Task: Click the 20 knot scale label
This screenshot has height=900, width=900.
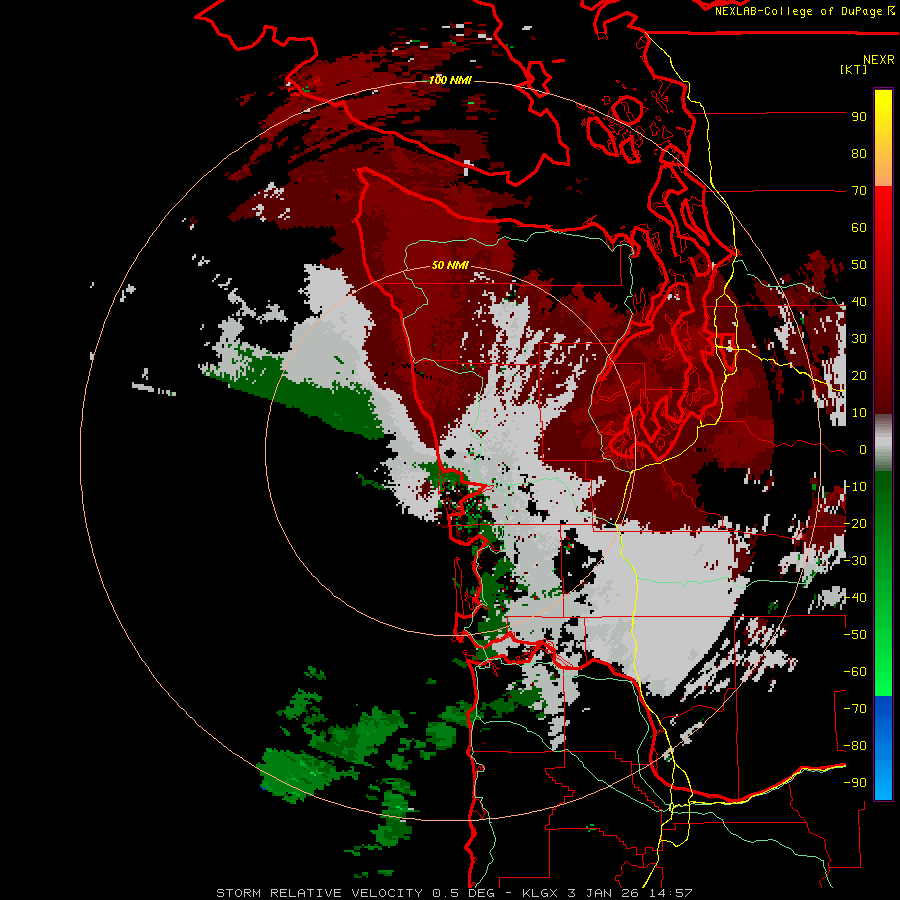Action: [859, 376]
